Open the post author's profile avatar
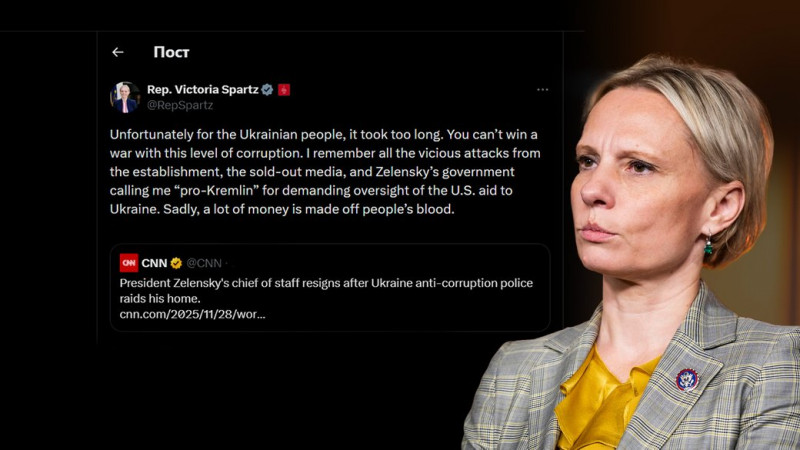The width and height of the screenshot is (800, 450). (x=125, y=96)
